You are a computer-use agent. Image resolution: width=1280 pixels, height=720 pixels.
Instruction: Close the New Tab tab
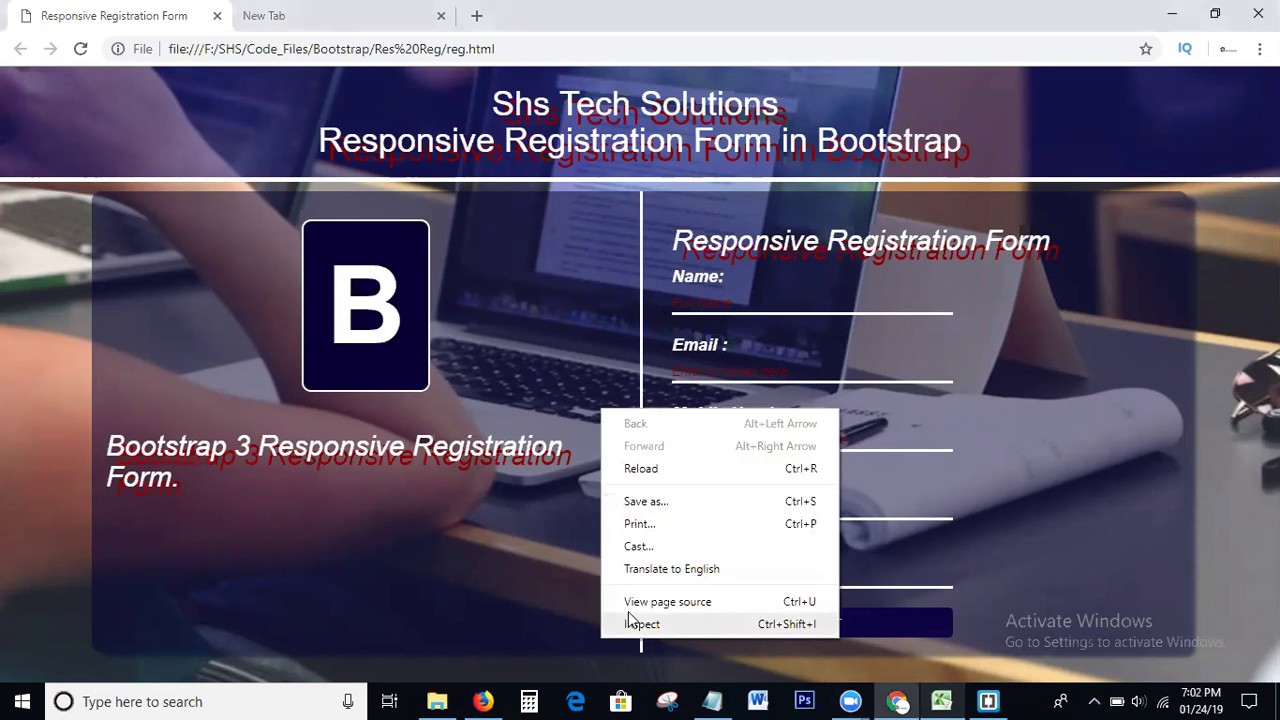(x=441, y=16)
